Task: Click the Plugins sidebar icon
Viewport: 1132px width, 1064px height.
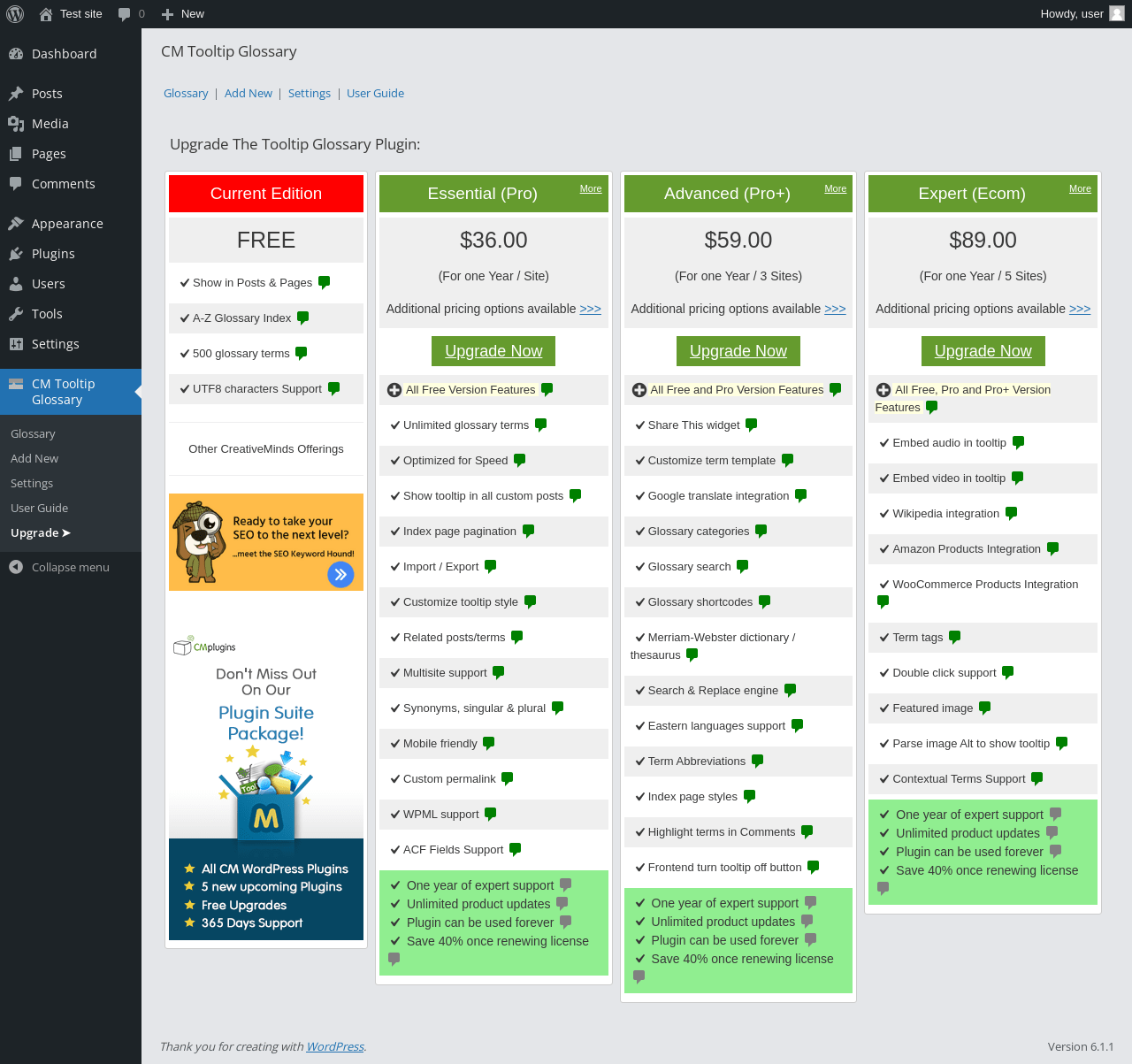Action: [16, 254]
